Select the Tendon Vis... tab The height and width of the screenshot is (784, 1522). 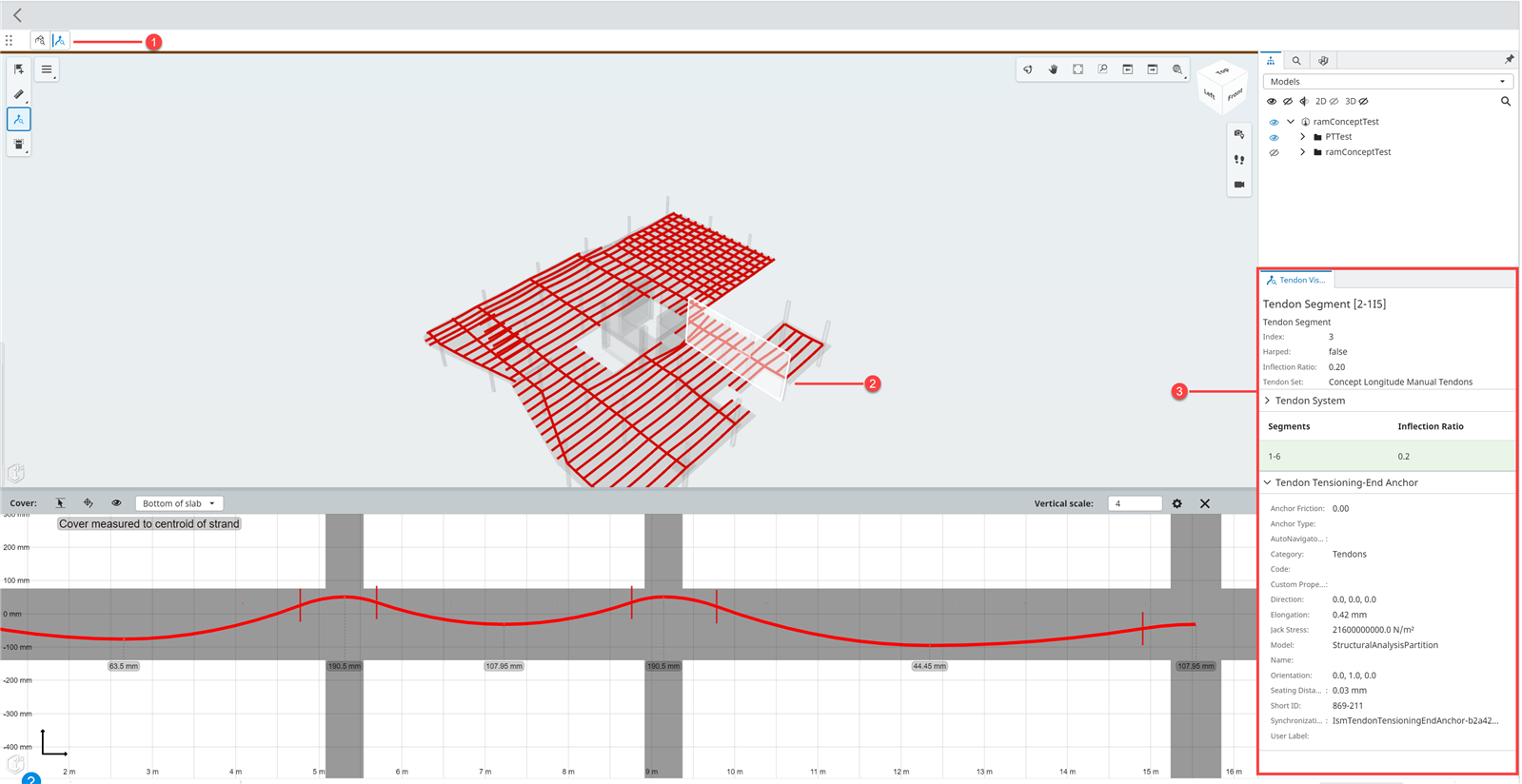click(1296, 280)
